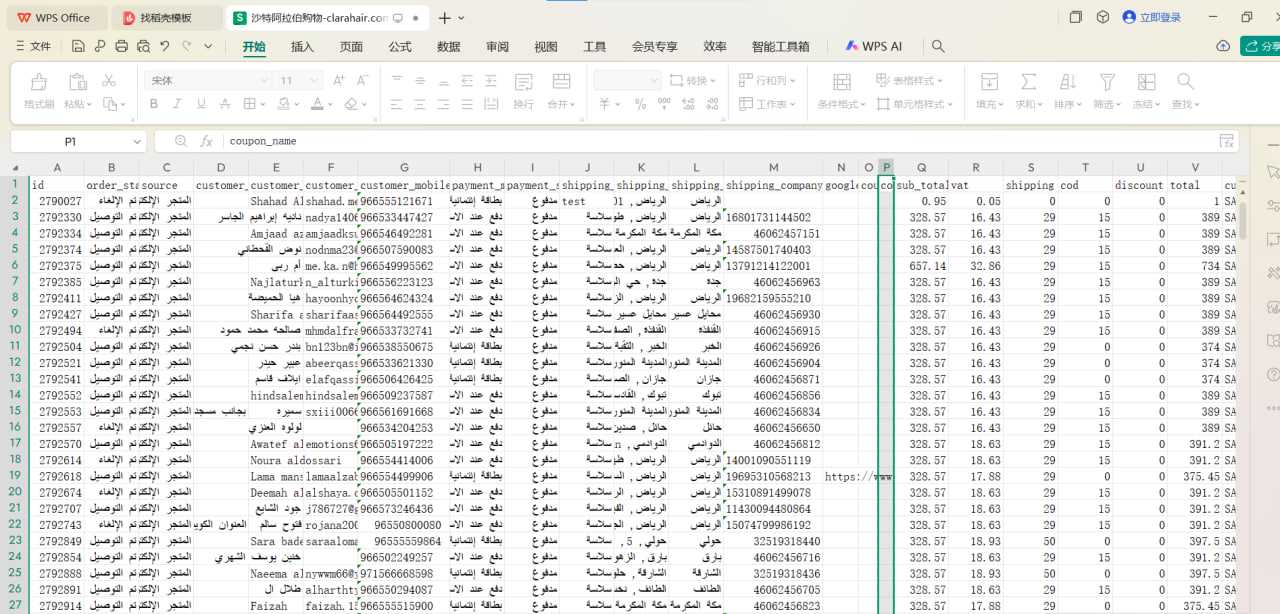Add a new document tab with plus
The width and height of the screenshot is (1280, 614).
coord(444,18)
